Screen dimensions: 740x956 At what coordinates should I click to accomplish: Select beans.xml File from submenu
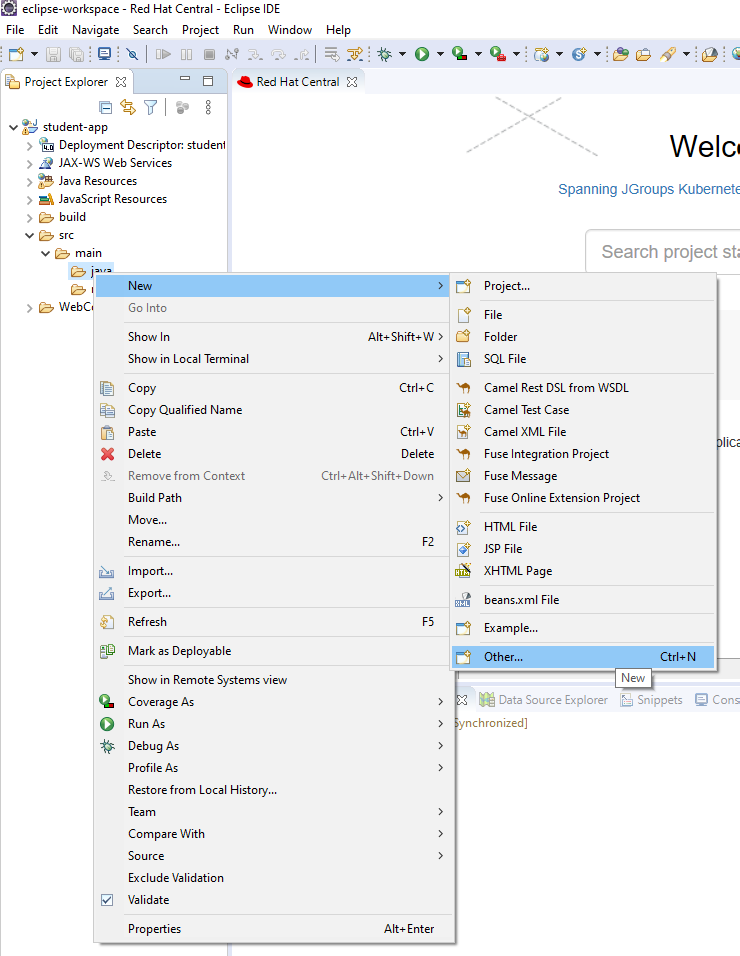coord(583,600)
